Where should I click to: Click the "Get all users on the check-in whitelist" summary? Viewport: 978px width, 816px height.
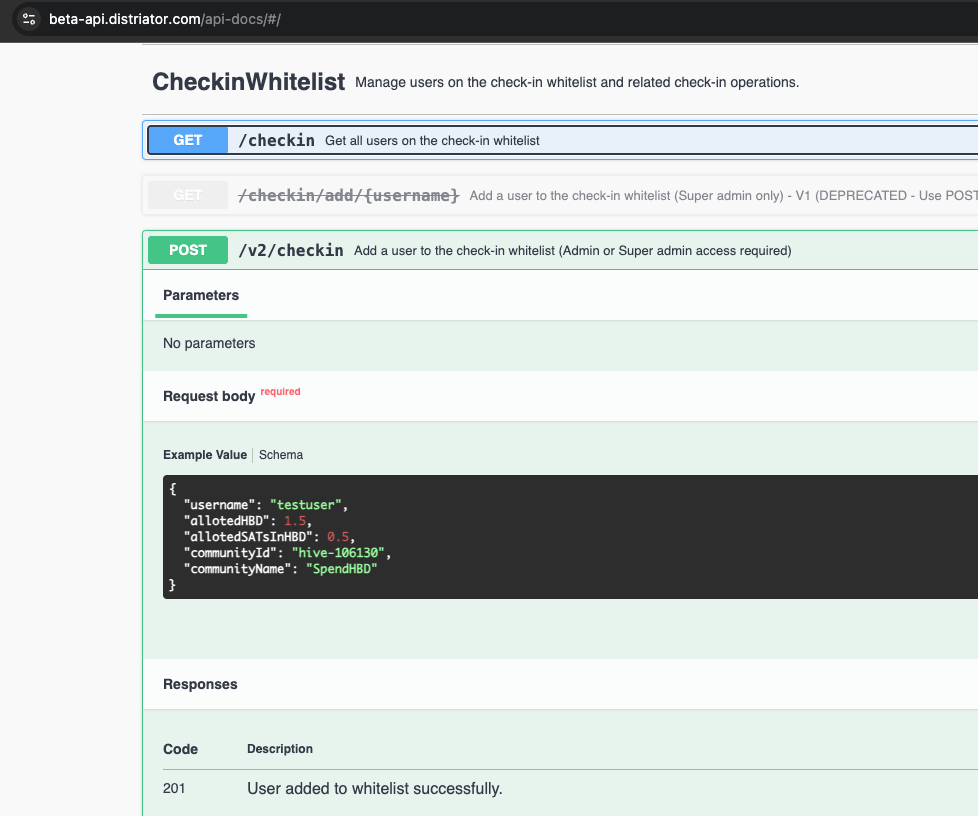(432, 141)
